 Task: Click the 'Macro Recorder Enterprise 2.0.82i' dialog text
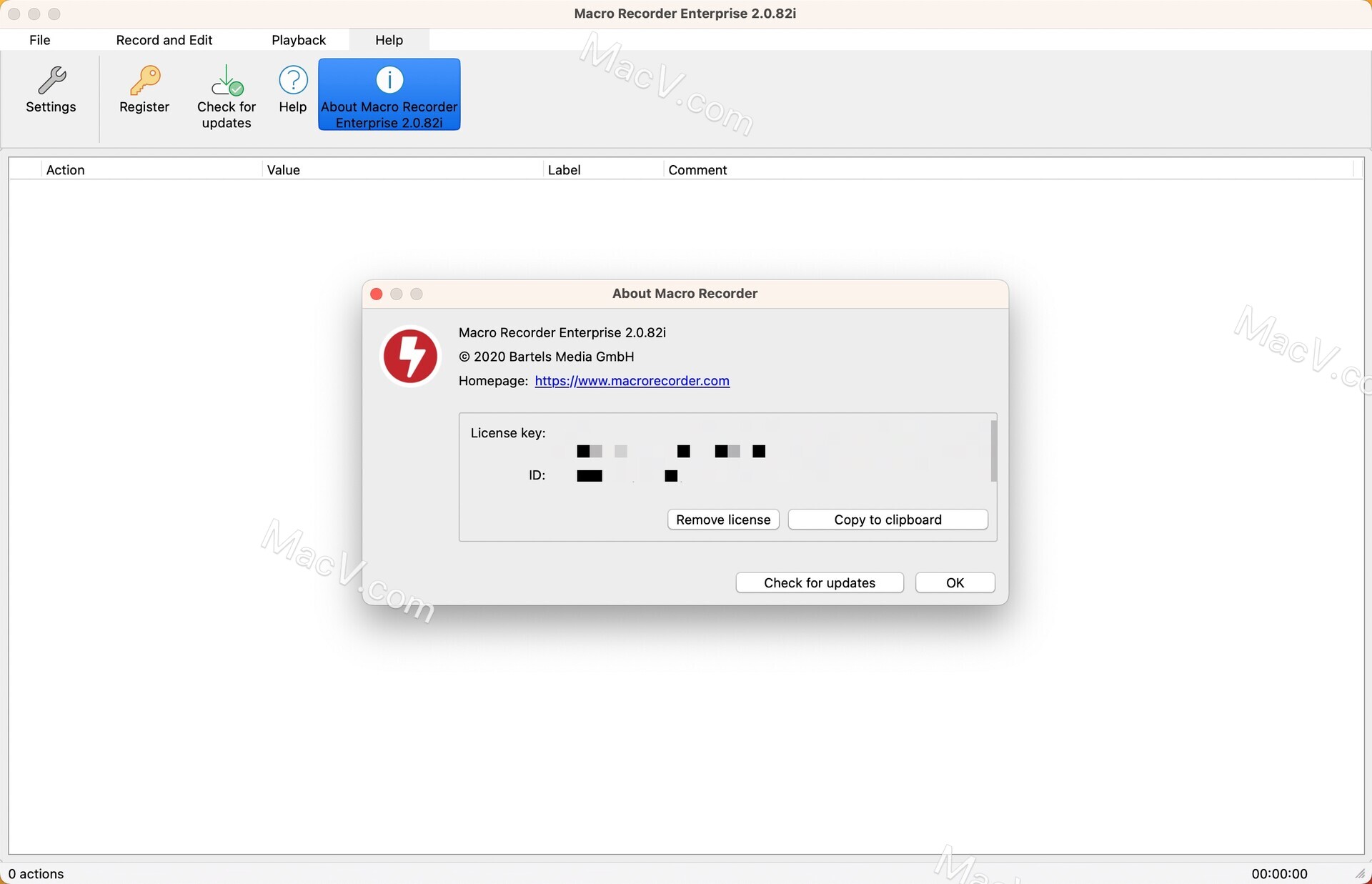coord(562,332)
